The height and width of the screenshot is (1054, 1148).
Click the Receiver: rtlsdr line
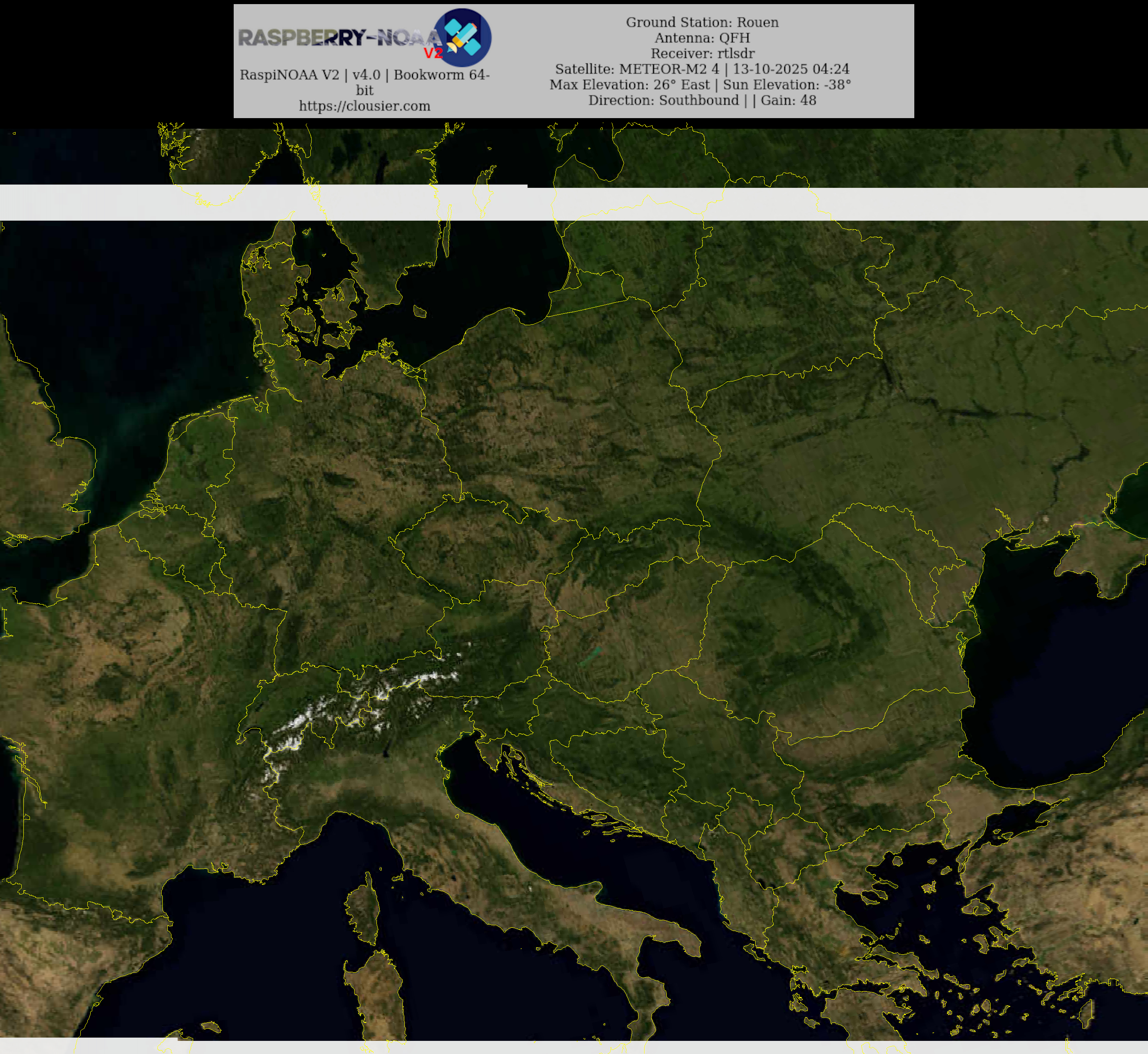[x=702, y=54]
